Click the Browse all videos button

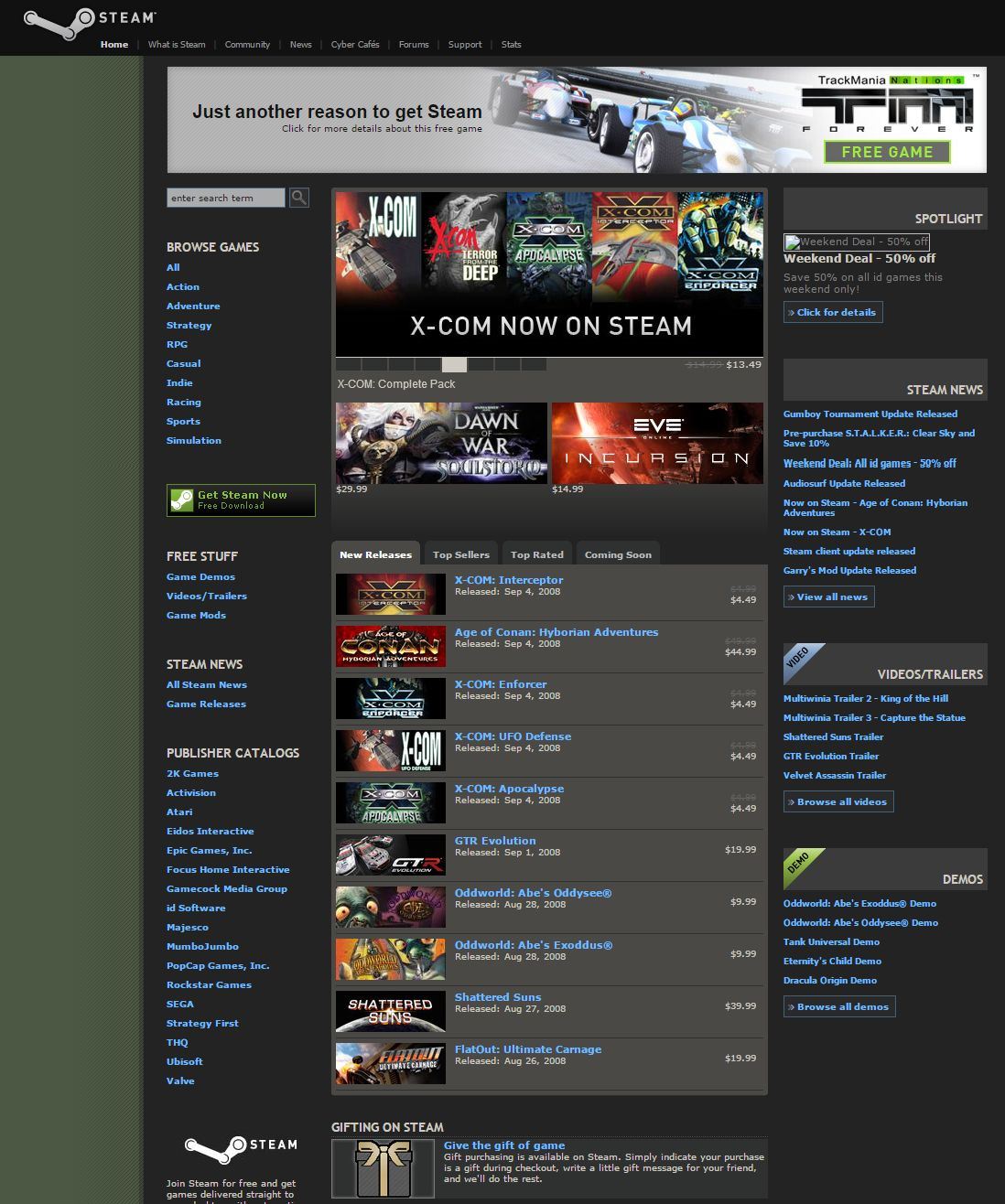pyautogui.click(x=838, y=801)
